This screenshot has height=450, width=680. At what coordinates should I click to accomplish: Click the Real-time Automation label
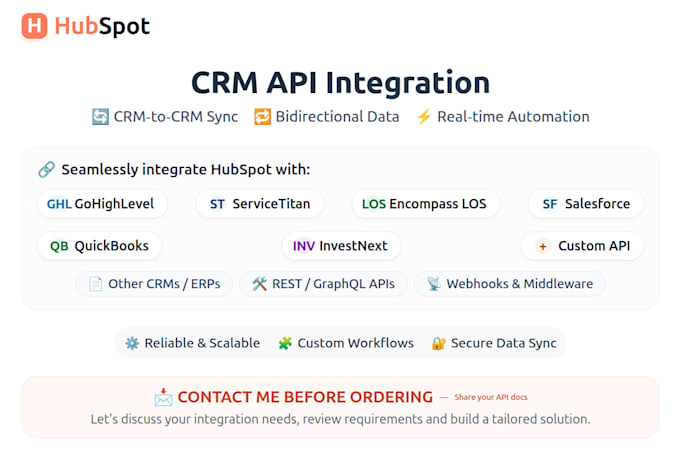(513, 117)
